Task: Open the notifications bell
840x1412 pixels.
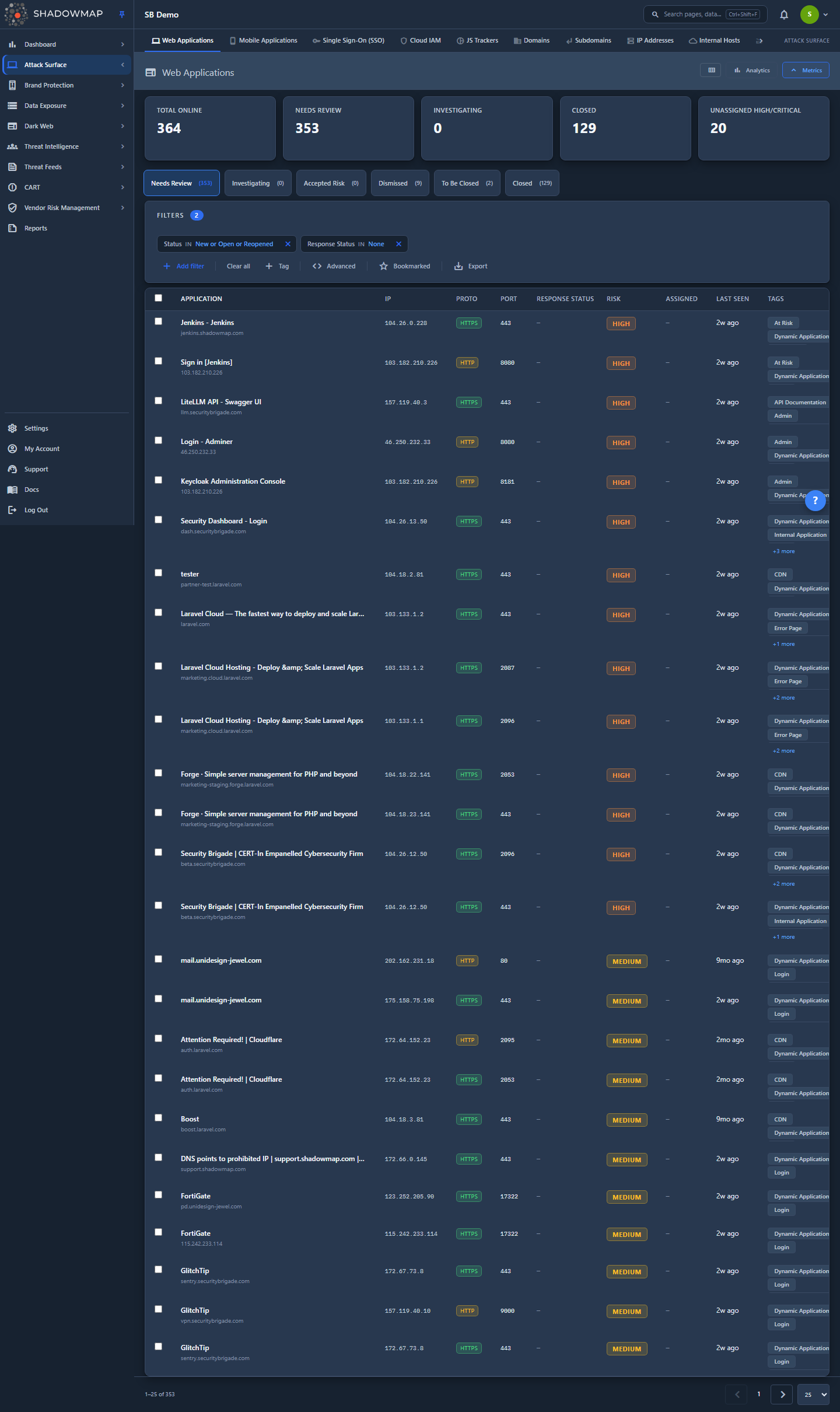Action: [784, 15]
